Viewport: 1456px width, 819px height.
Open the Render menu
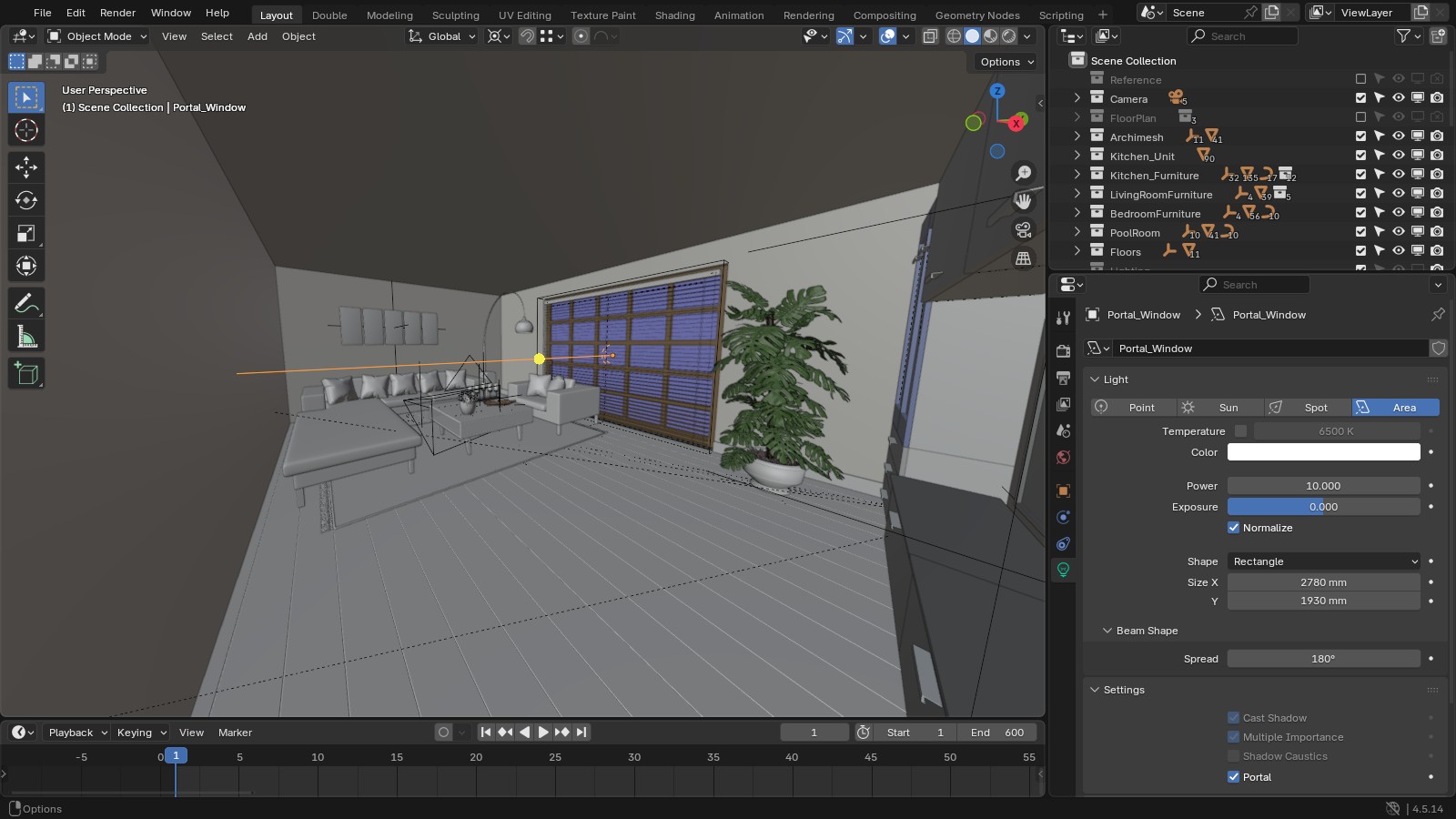pyautogui.click(x=117, y=13)
